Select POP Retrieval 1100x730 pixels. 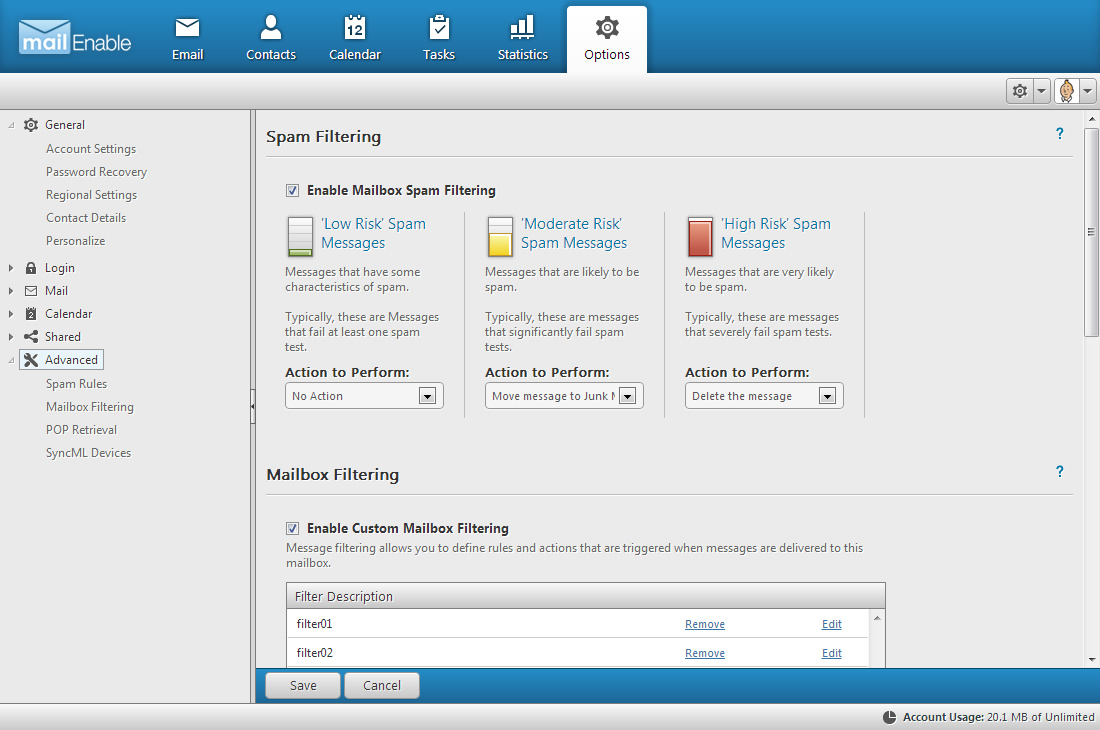pyautogui.click(x=81, y=430)
